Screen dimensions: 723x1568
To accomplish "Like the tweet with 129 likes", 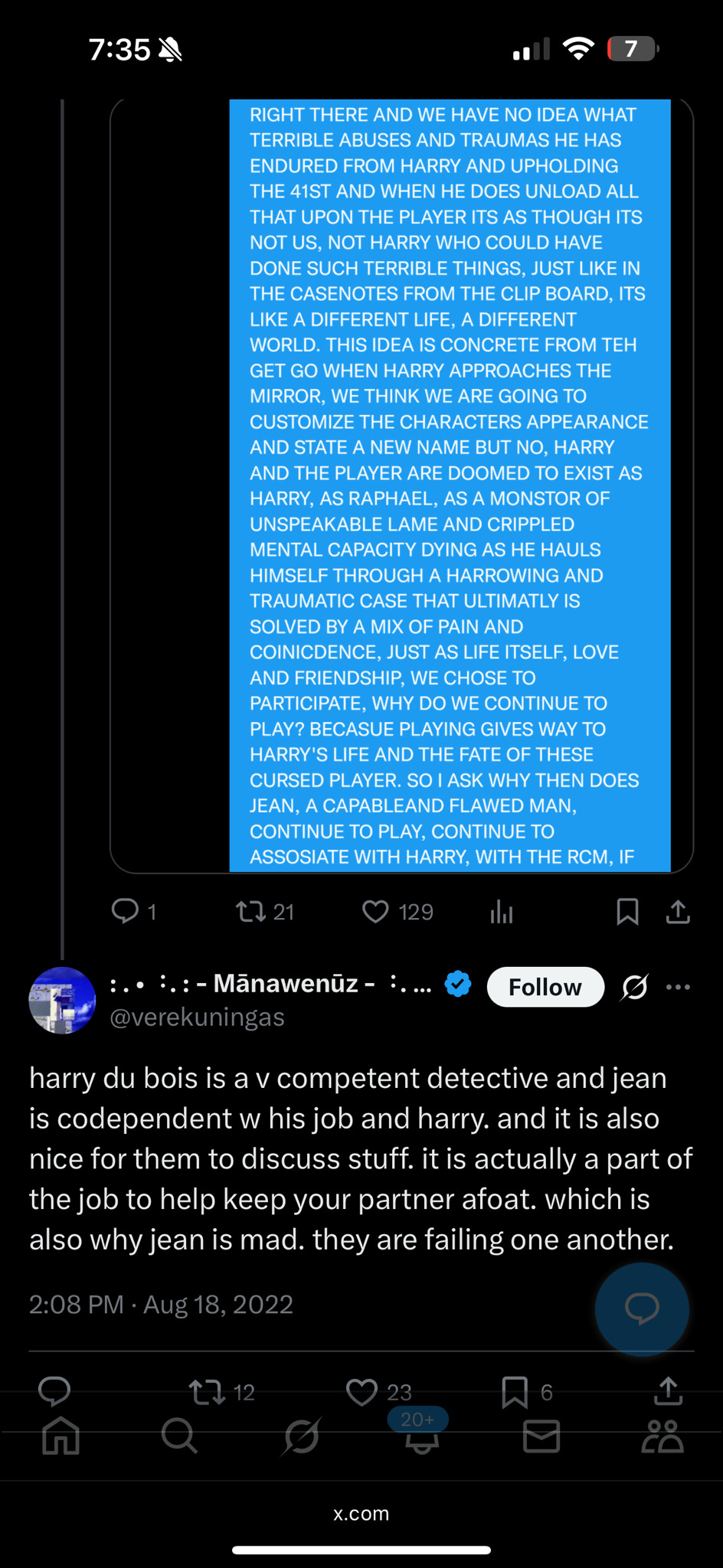I will [x=375, y=911].
